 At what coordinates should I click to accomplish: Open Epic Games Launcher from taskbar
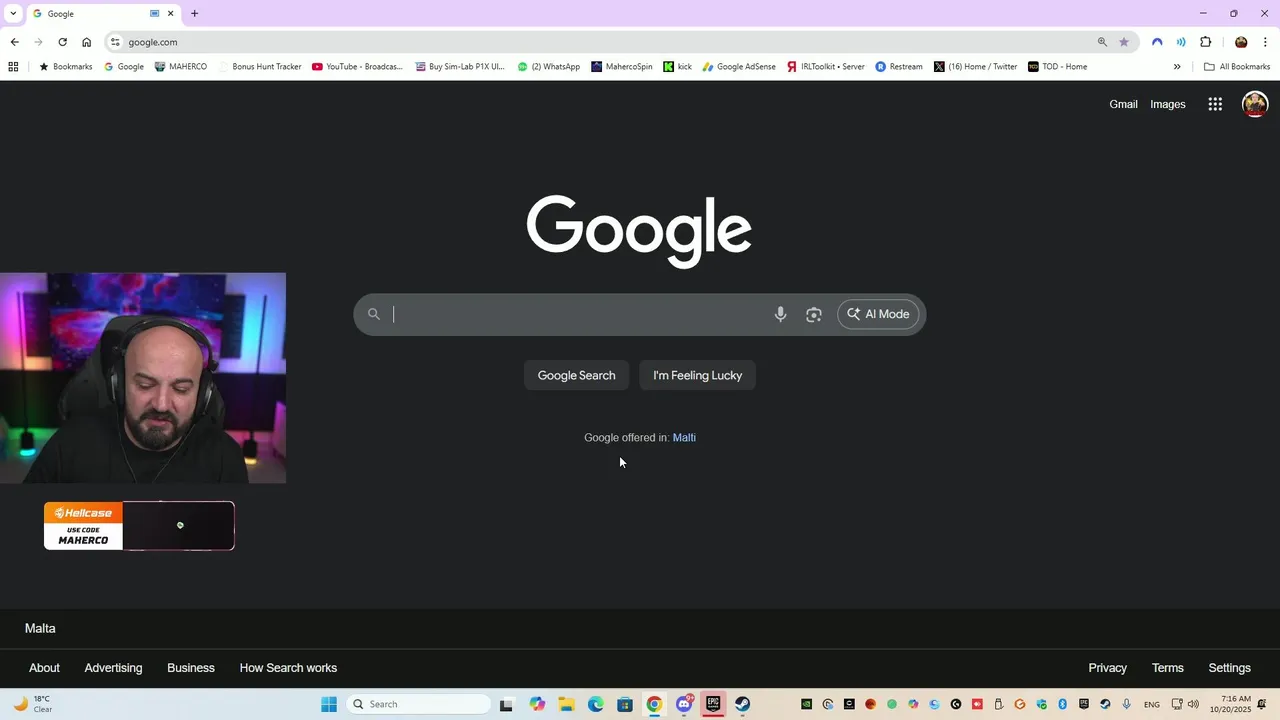pyautogui.click(x=713, y=704)
